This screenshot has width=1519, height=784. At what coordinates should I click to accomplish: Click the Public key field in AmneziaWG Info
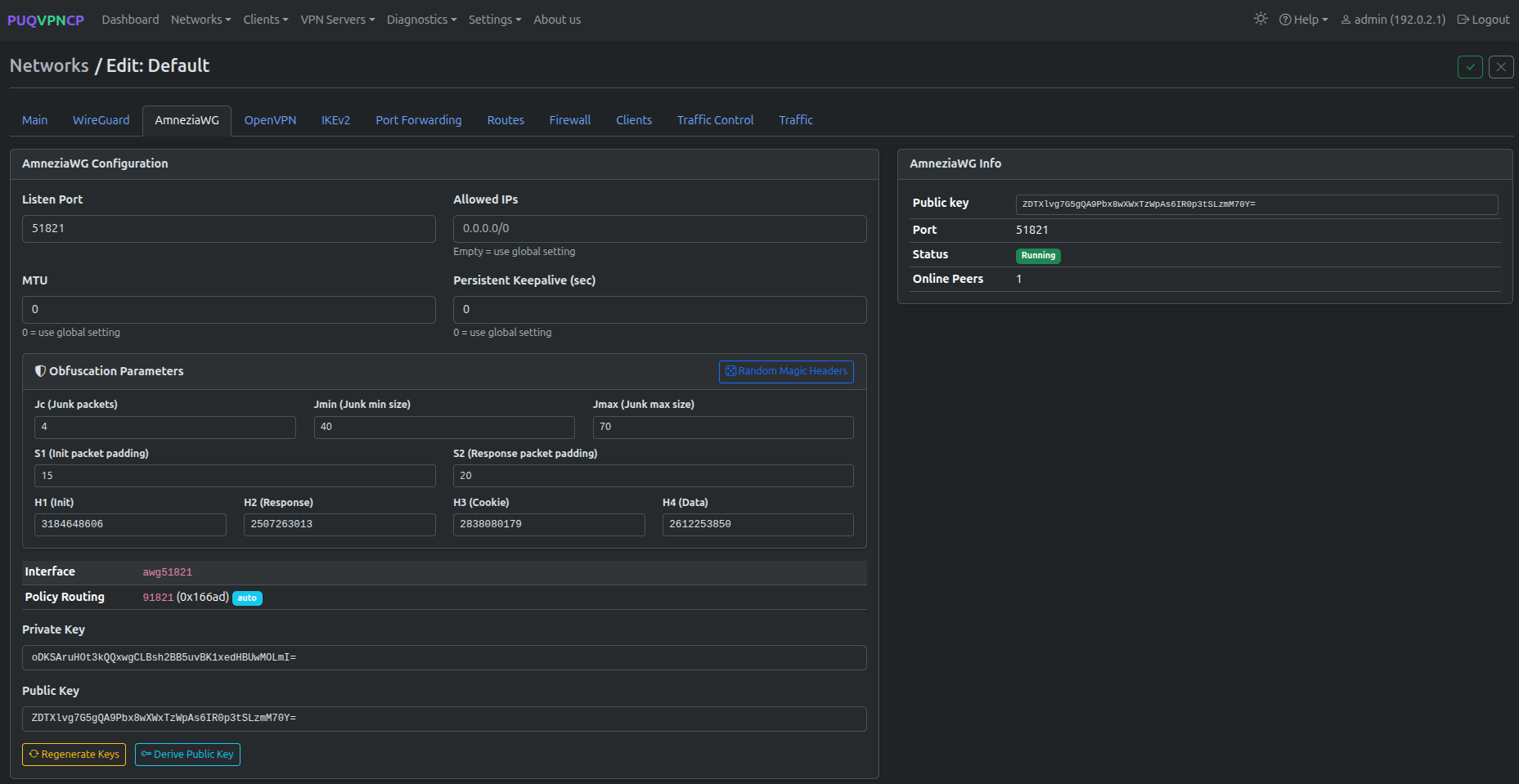1256,204
